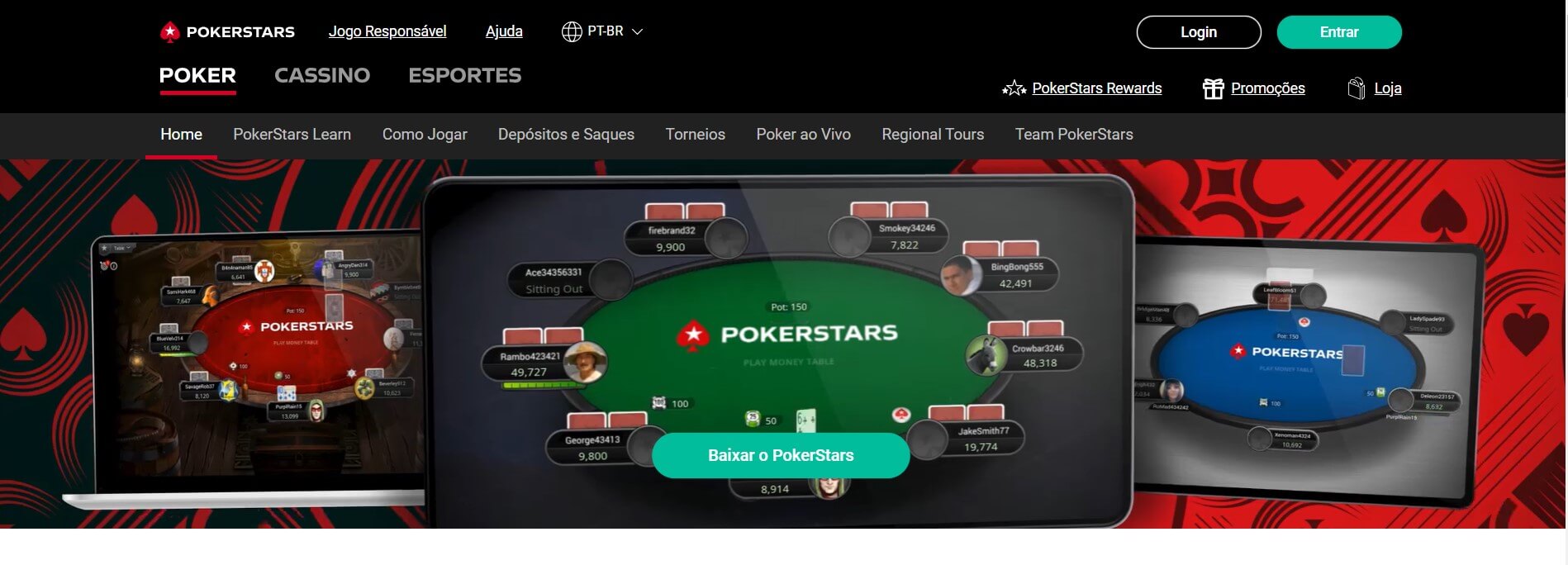Click the PokerStars Rewards stars icon
1568x565 pixels.
tap(1014, 88)
